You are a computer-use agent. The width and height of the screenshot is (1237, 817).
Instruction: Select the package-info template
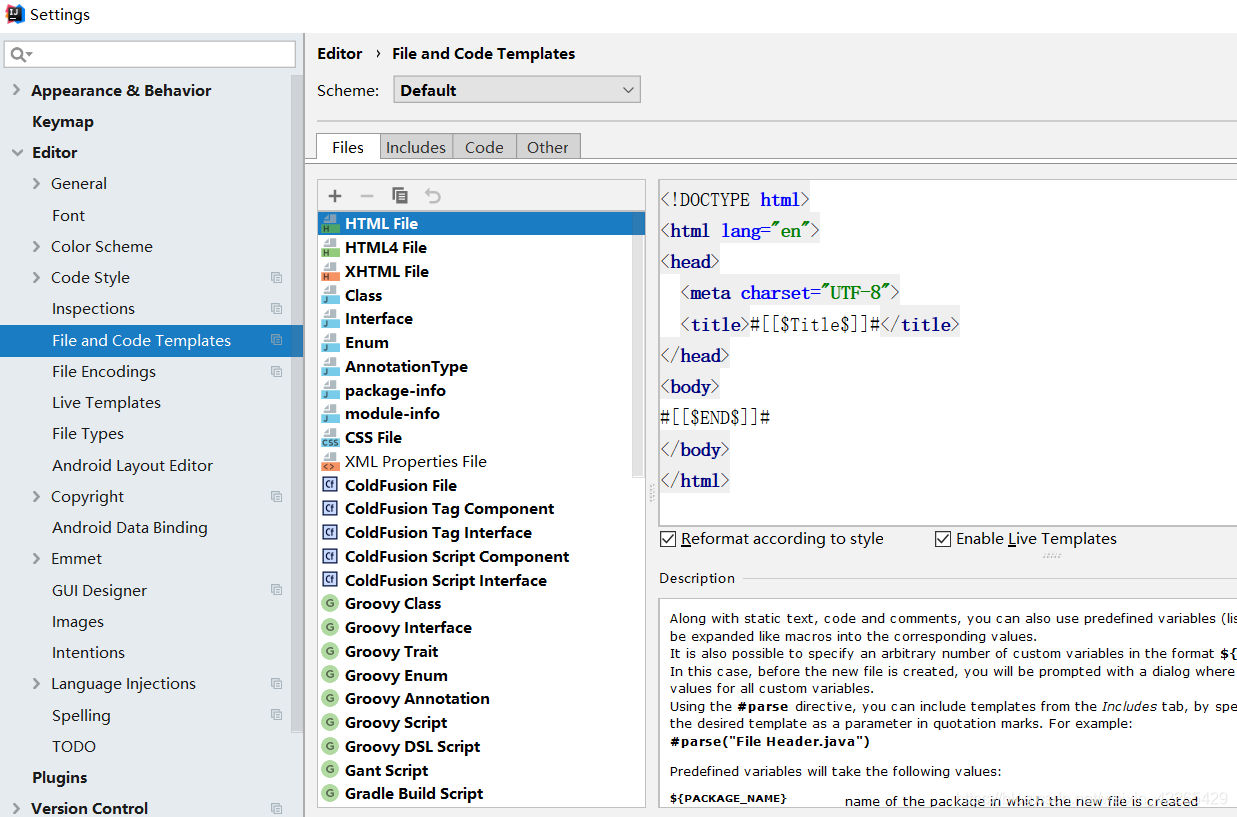coord(395,391)
